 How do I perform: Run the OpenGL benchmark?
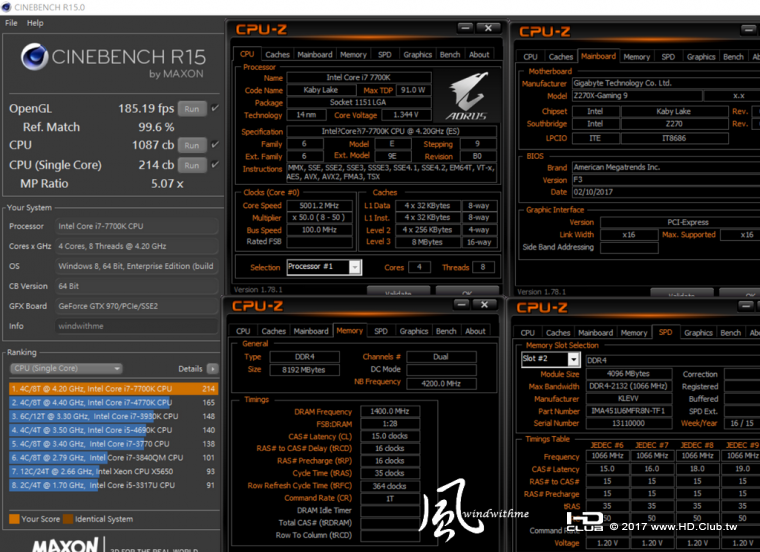coord(192,108)
